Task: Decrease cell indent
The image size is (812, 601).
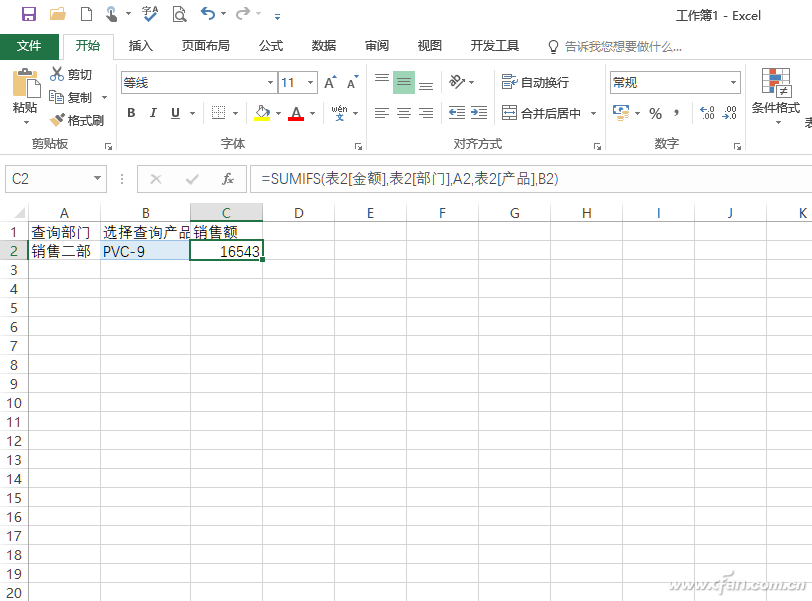Action: click(457, 113)
